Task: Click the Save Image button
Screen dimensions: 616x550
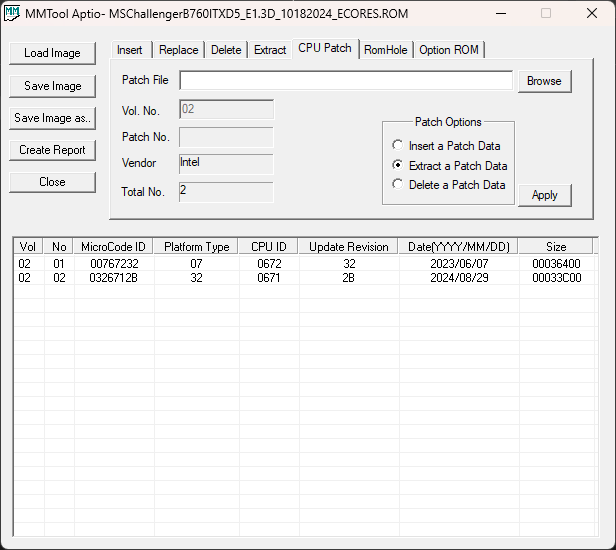Action: coord(52,86)
